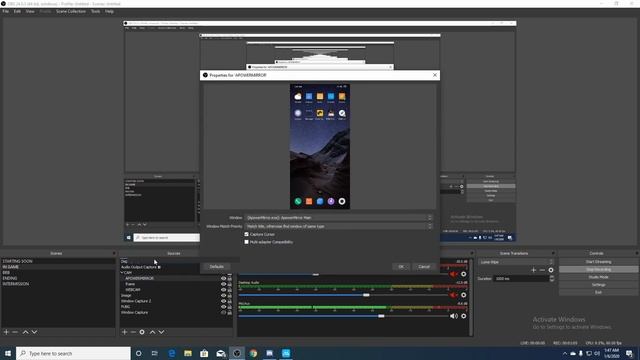Toggle visibility eye of Window Capture 2
The image size is (640, 360).
223,301
